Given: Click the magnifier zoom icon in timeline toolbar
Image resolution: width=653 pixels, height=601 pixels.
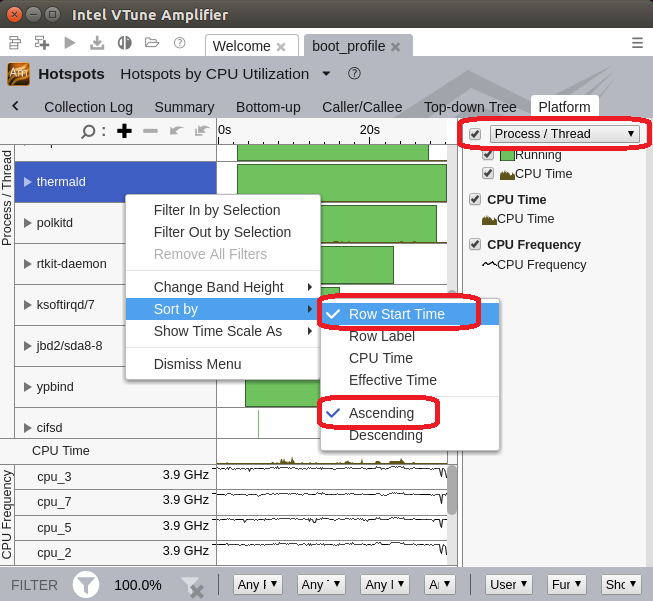Looking at the screenshot, I should (88, 132).
